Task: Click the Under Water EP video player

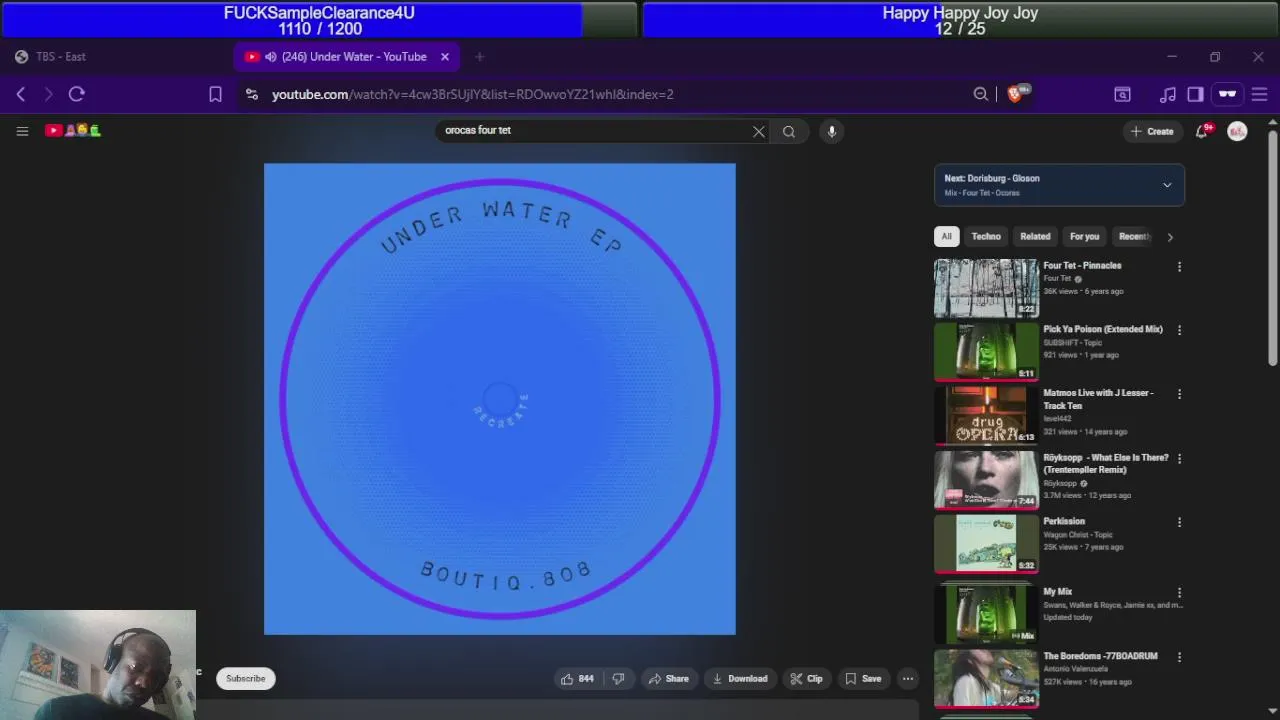Action: coord(500,399)
